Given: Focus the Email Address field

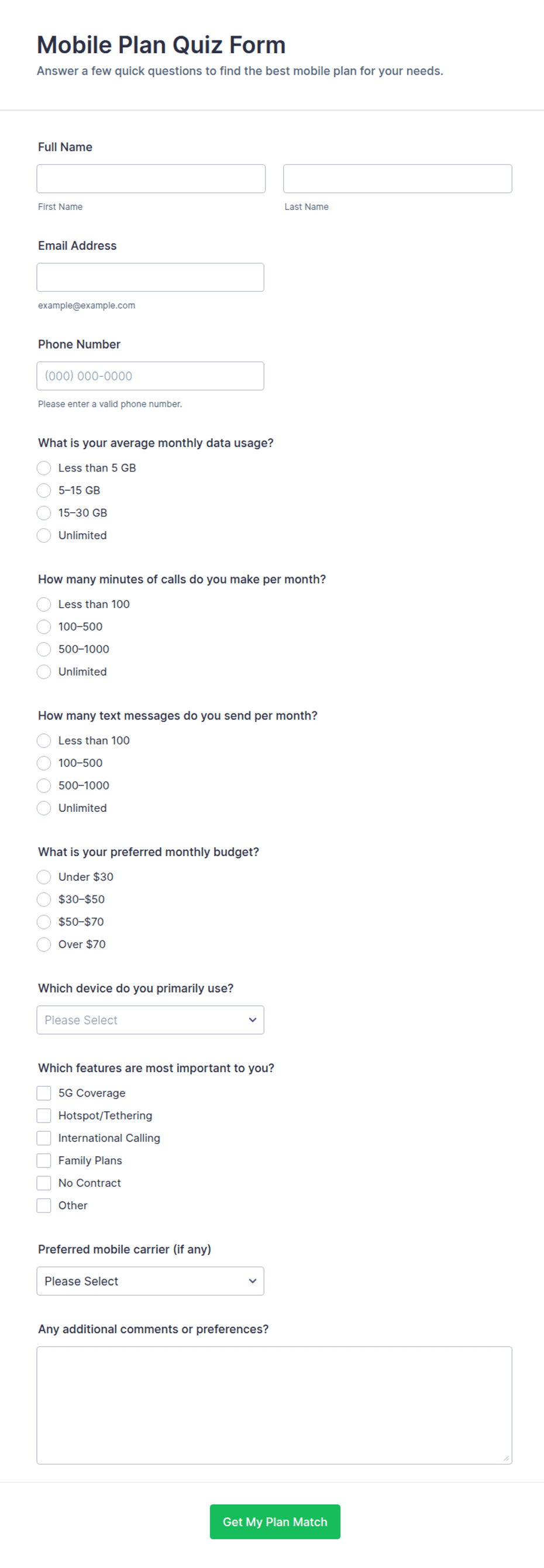Looking at the screenshot, I should pos(150,277).
